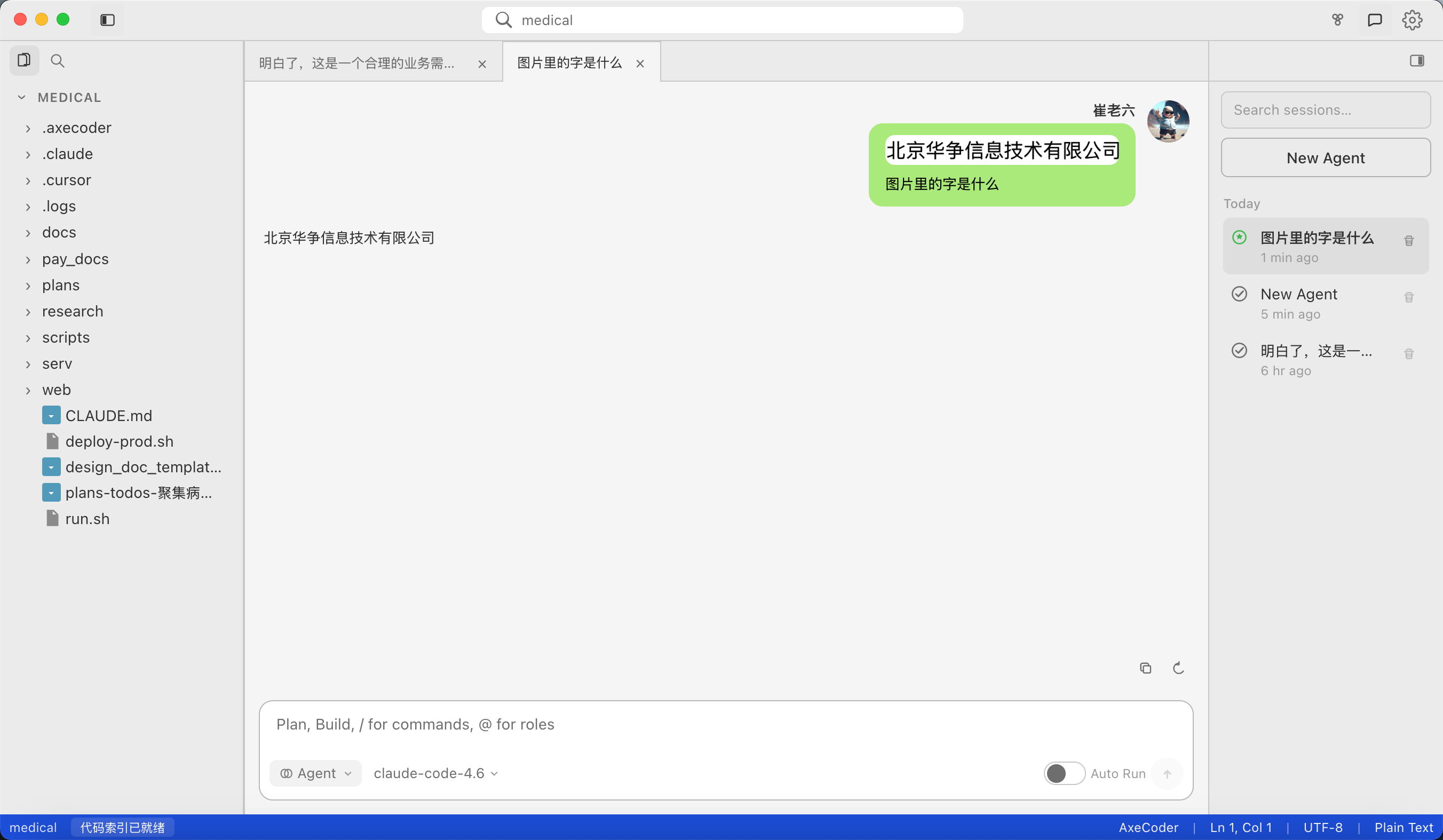Expand the serv folder
Image resolution: width=1443 pixels, height=840 pixels.
coord(28,364)
